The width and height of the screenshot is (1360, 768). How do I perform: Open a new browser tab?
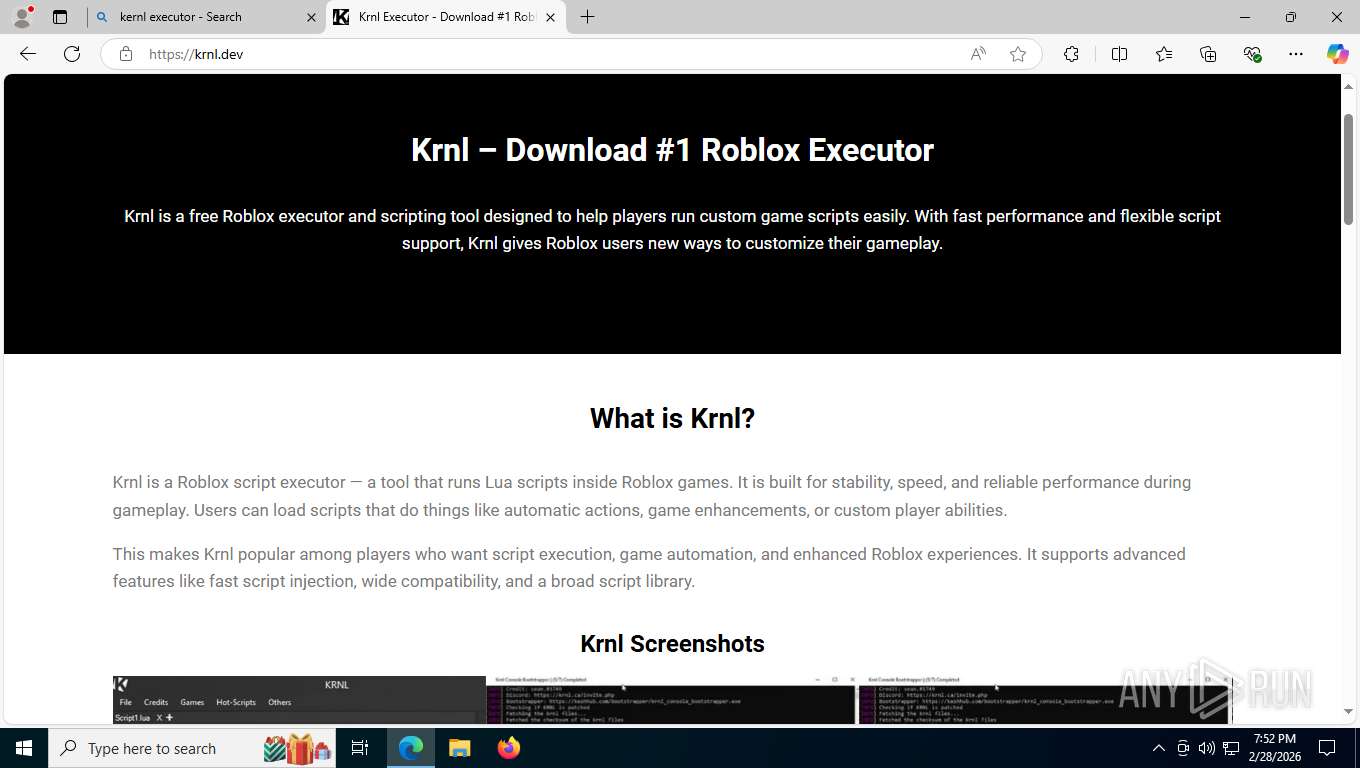point(587,17)
